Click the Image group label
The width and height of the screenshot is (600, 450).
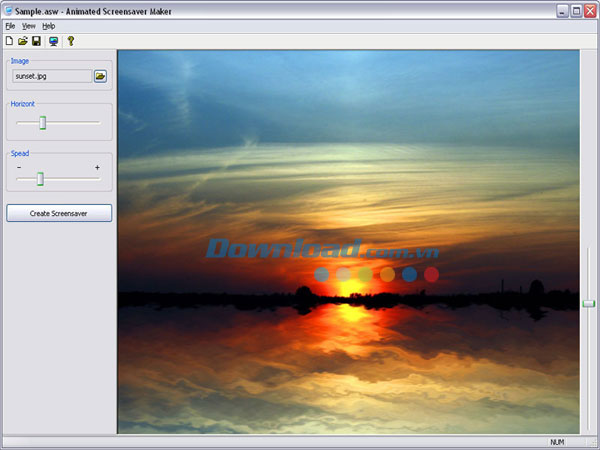pyautogui.click(x=20, y=61)
